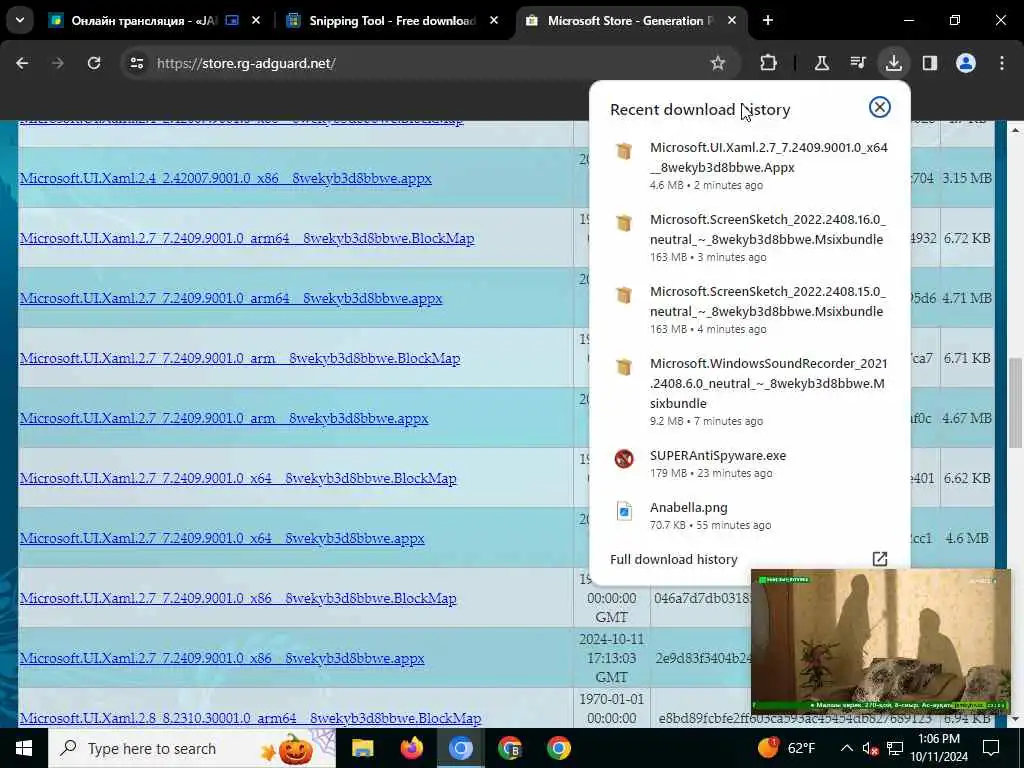
Task: Open ScreenSketch 2022.2408.15.0 Msixbundle download
Action: click(x=749, y=309)
